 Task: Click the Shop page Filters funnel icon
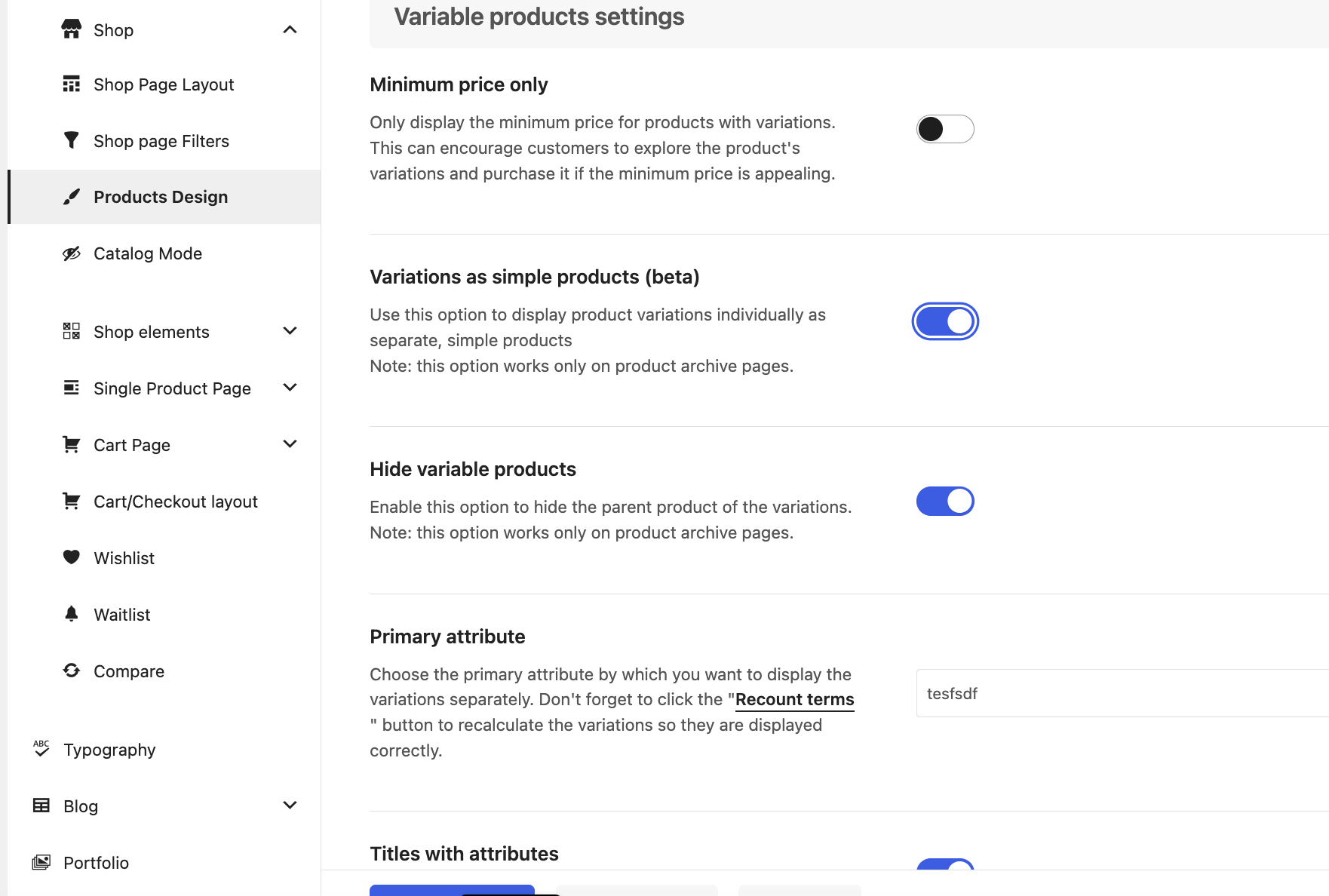(x=72, y=140)
